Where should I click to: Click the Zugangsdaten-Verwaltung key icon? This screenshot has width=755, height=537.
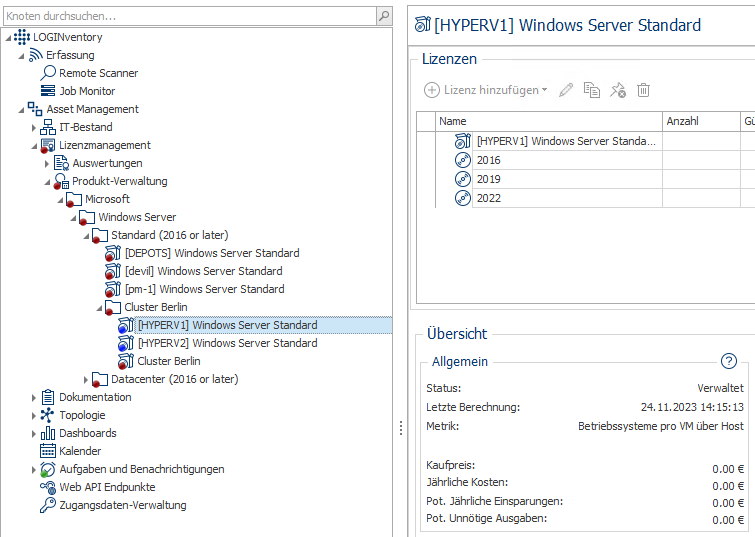pos(48,505)
